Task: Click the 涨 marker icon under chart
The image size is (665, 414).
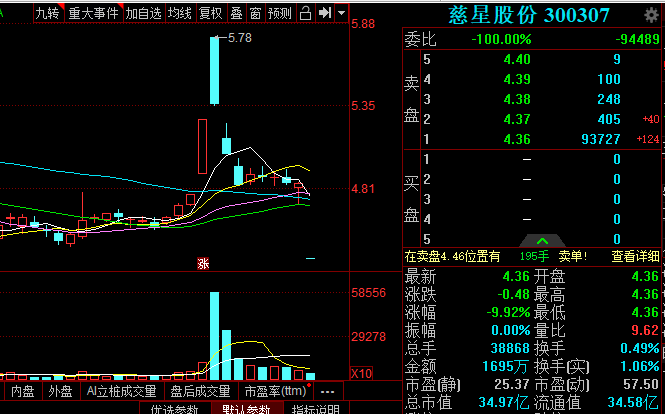Action: click(202, 264)
